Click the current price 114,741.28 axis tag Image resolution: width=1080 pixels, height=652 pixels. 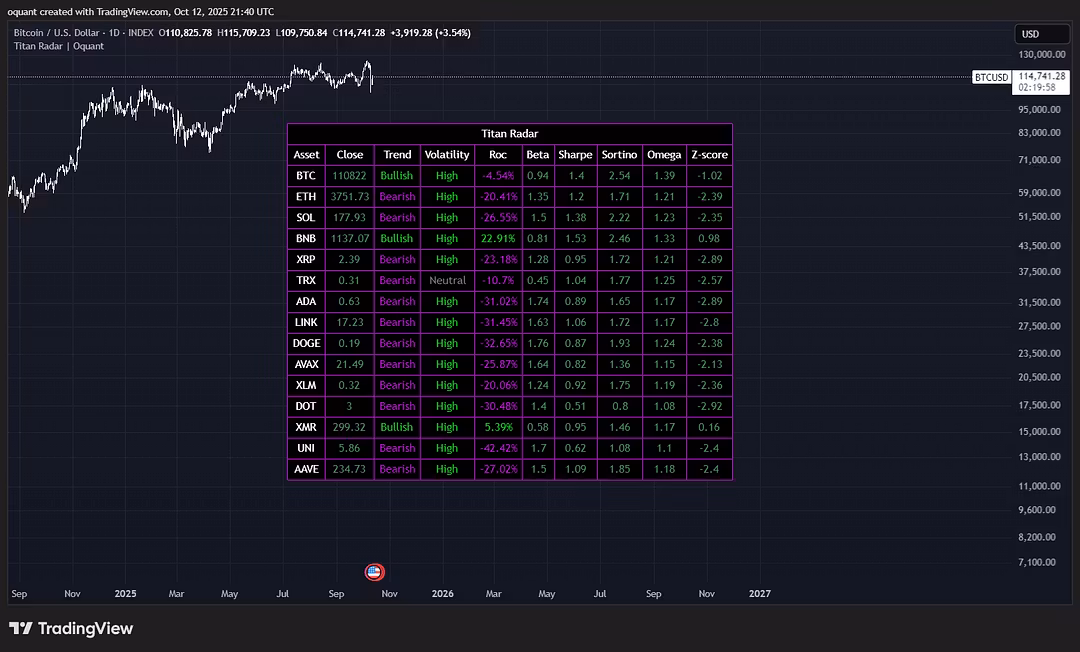click(x=1043, y=76)
